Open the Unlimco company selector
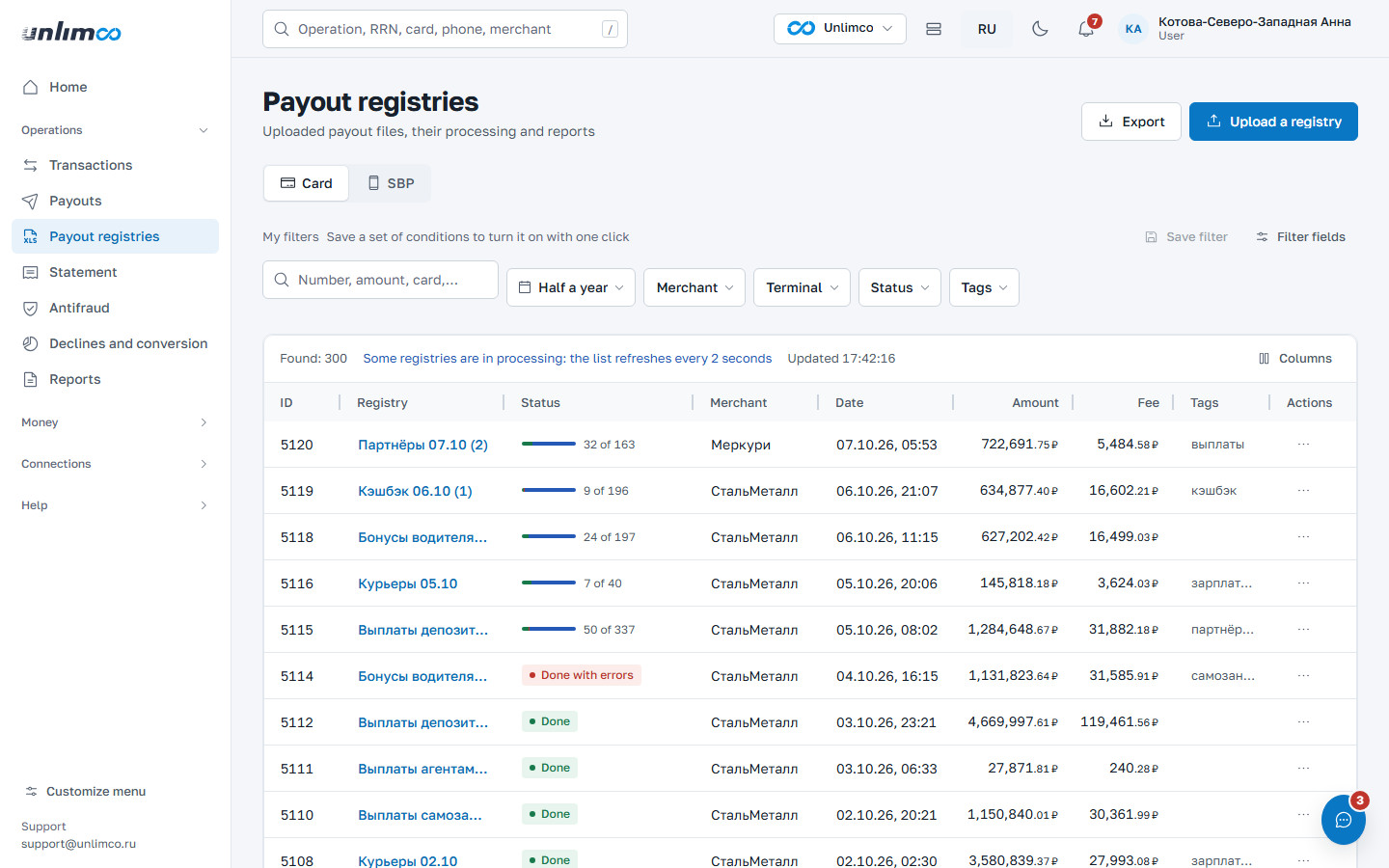Image resolution: width=1389 pixels, height=868 pixels. [x=840, y=29]
